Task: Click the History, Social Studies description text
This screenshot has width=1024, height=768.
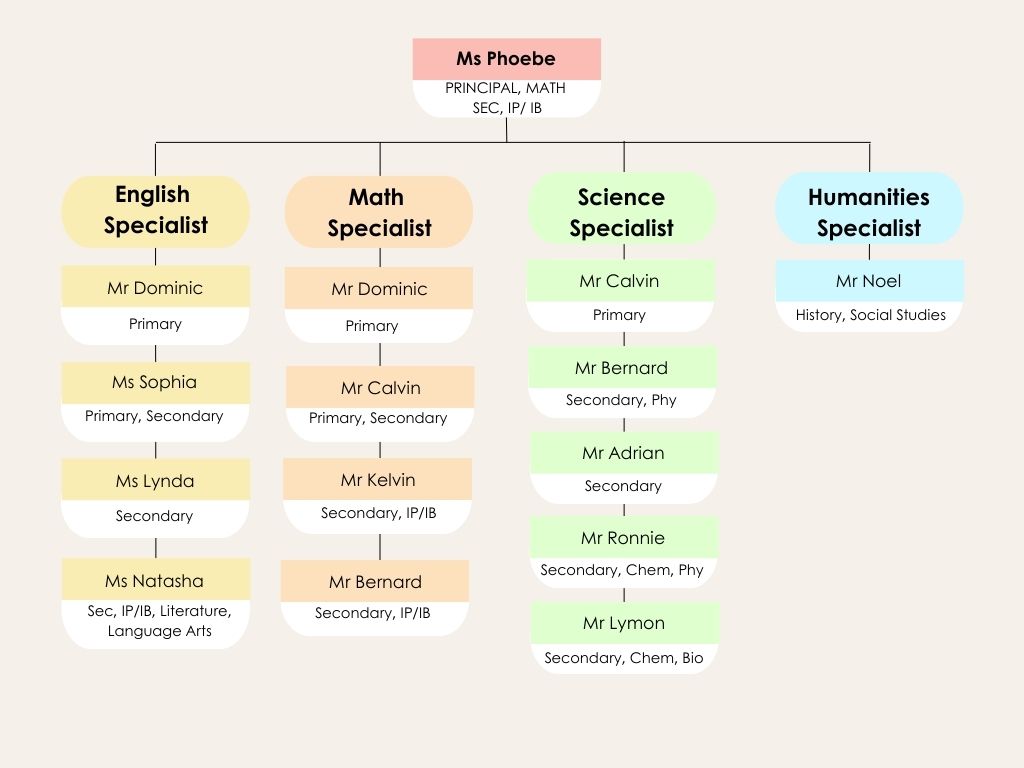Action: (871, 315)
